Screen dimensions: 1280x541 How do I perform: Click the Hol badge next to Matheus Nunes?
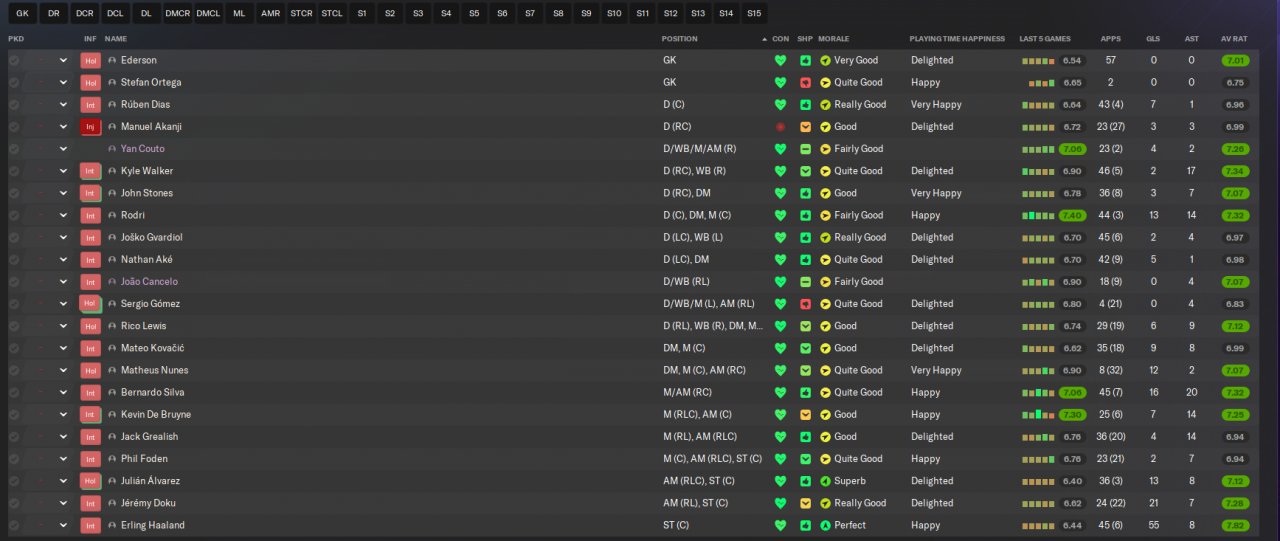[90, 370]
